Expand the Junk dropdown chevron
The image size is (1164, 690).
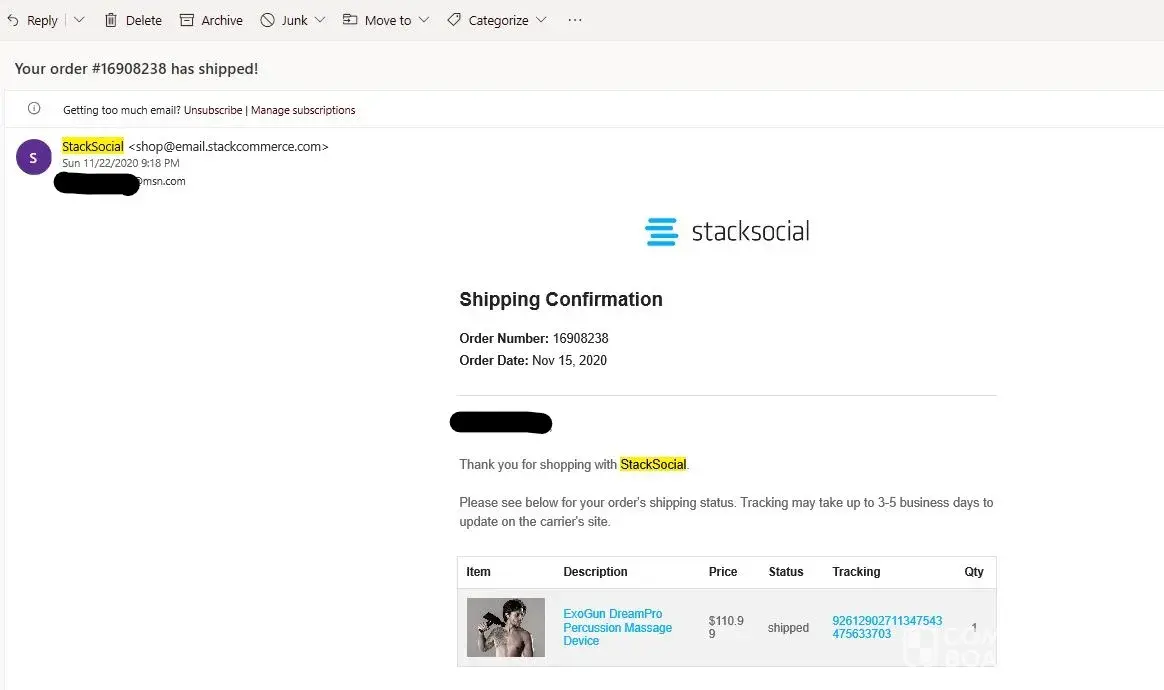tap(320, 20)
